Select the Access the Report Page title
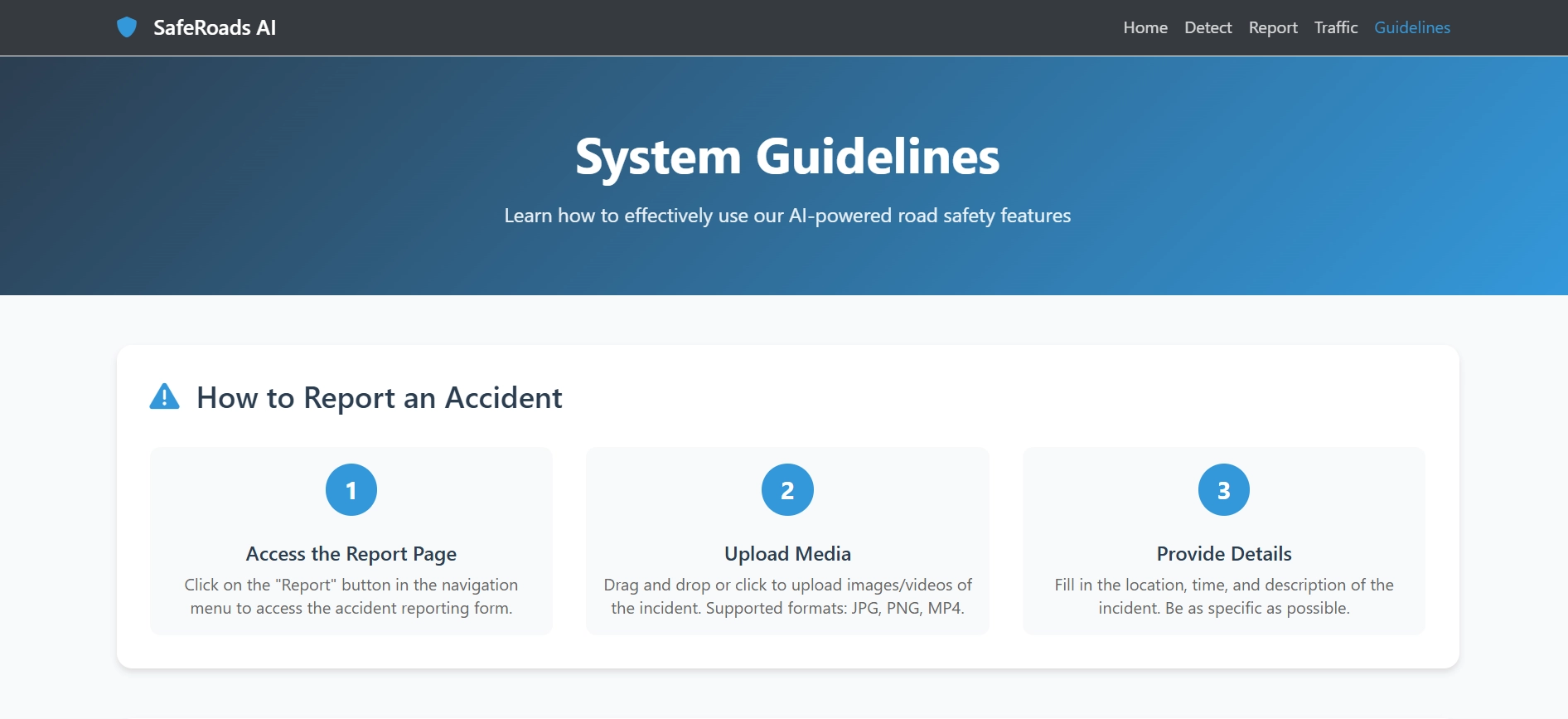Viewport: 1568px width, 719px height. (351, 554)
